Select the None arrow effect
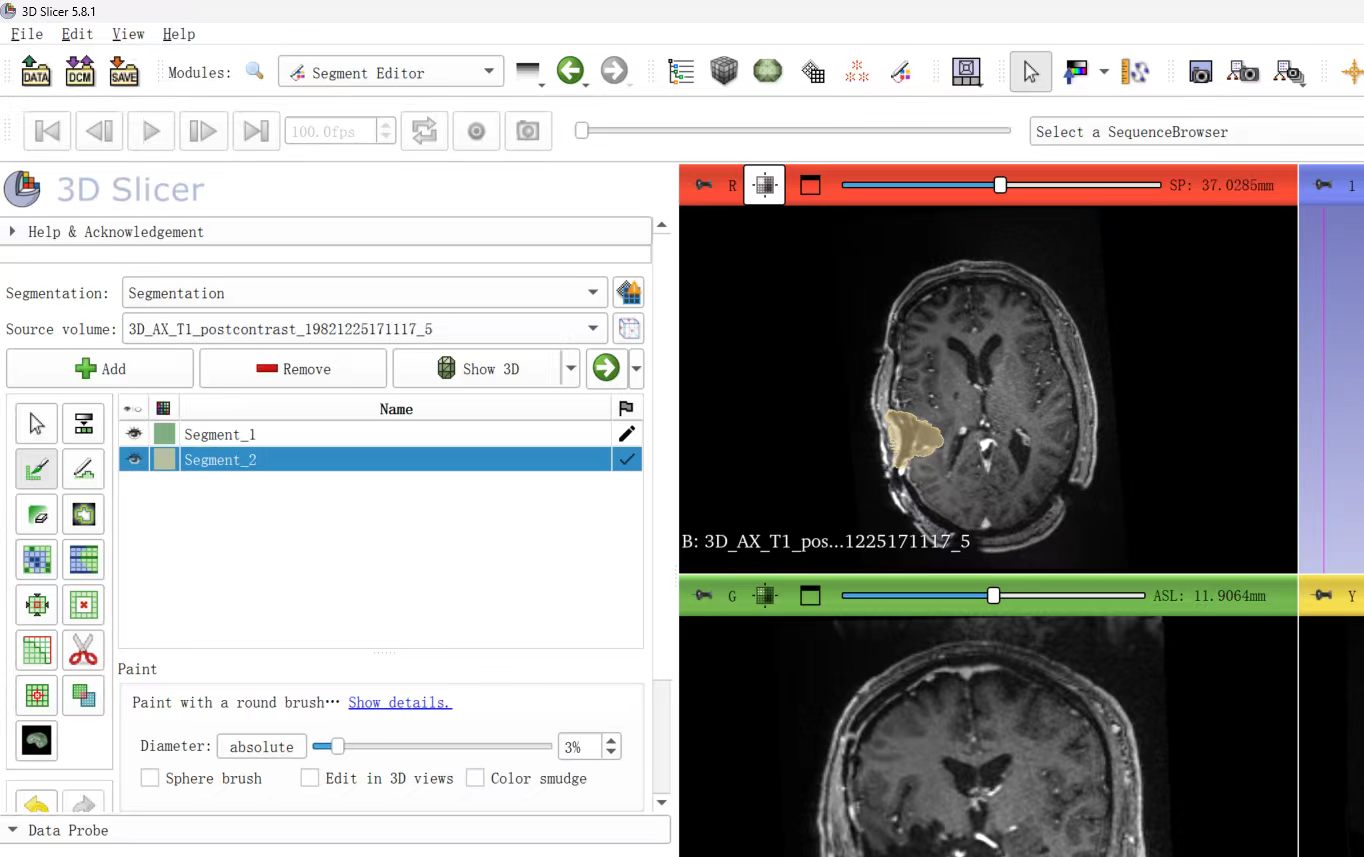Viewport: 1364px width, 857px height. pos(37,424)
